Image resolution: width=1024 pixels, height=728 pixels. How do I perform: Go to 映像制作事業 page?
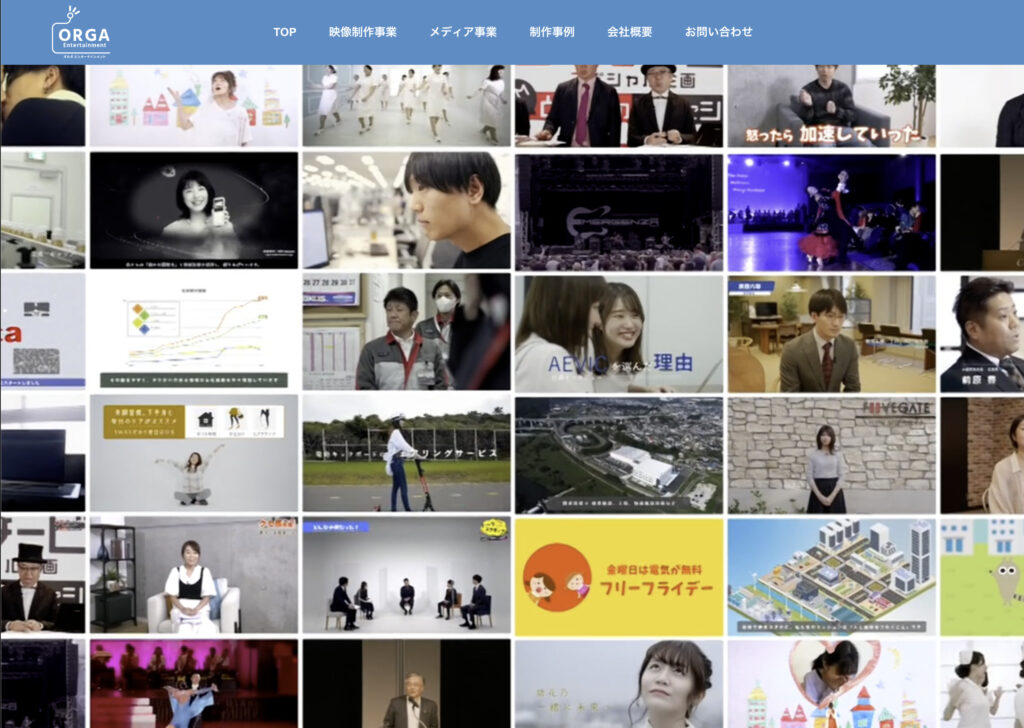coord(363,32)
